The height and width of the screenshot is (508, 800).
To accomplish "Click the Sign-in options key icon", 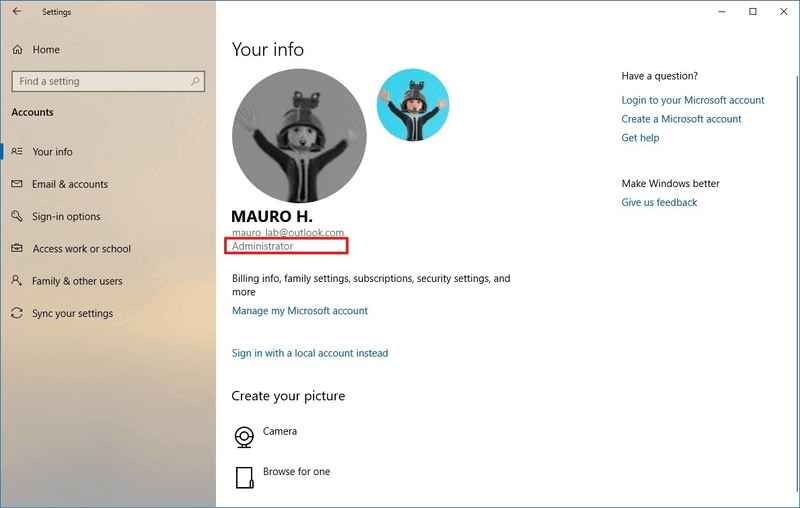I will (x=17, y=216).
